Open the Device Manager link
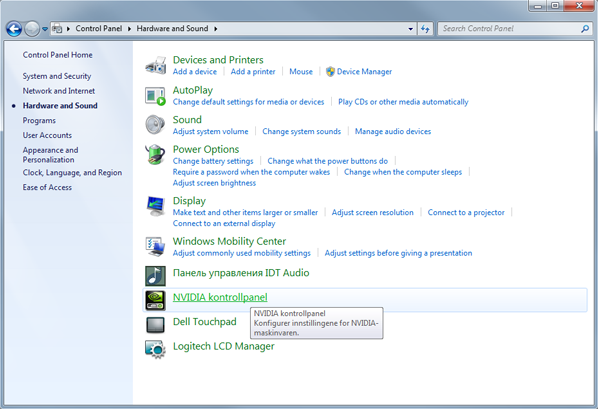Image resolution: width=598 pixels, height=409 pixels. coord(364,72)
